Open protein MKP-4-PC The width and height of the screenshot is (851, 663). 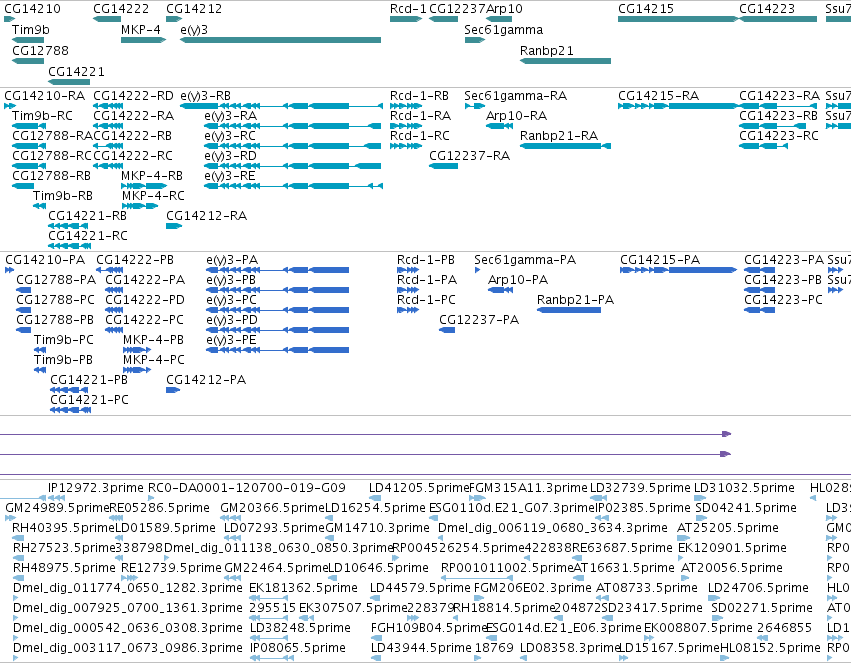(x=137, y=370)
